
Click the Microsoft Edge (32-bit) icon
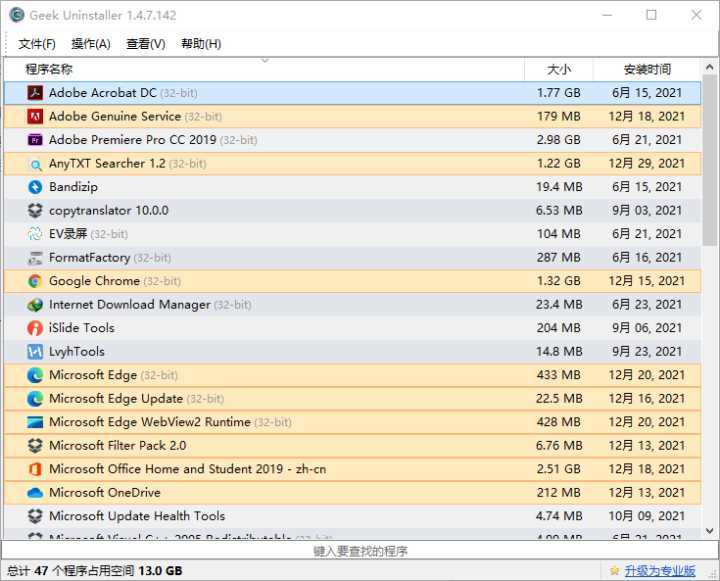35,375
